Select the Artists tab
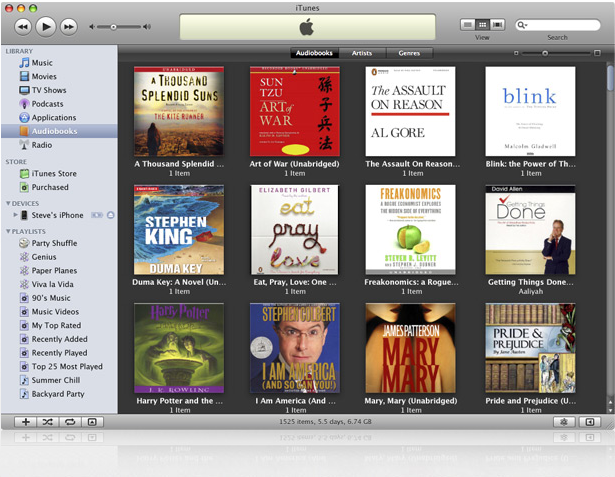Image resolution: width=615 pixels, height=477 pixels. pos(362,53)
